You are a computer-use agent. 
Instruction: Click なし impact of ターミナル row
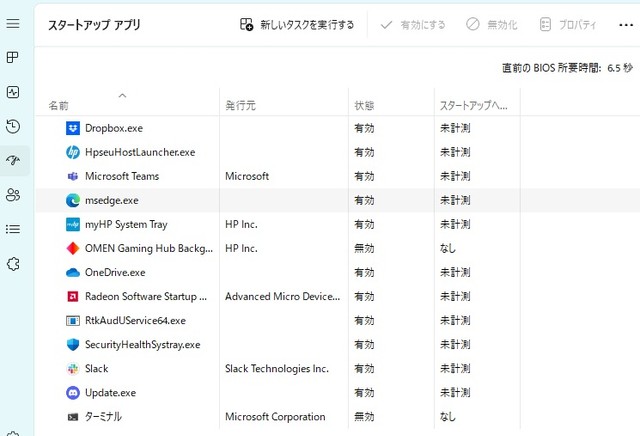pos(448,417)
